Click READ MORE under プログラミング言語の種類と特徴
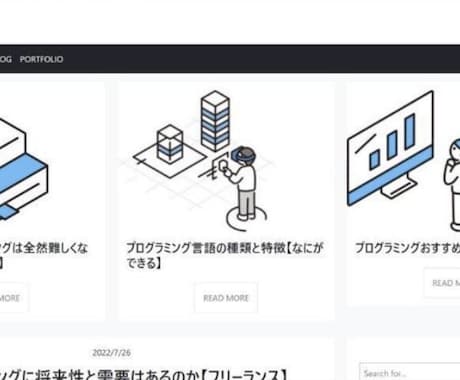The height and width of the screenshot is (380, 460). pos(226,298)
